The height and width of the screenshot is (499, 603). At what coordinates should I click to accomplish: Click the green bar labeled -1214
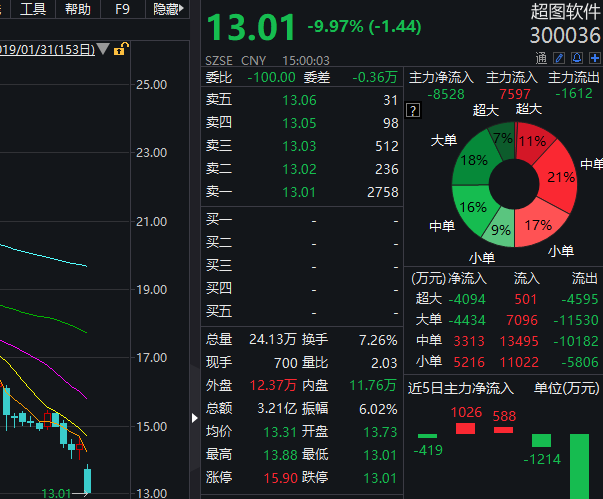pyautogui.click(x=541, y=441)
